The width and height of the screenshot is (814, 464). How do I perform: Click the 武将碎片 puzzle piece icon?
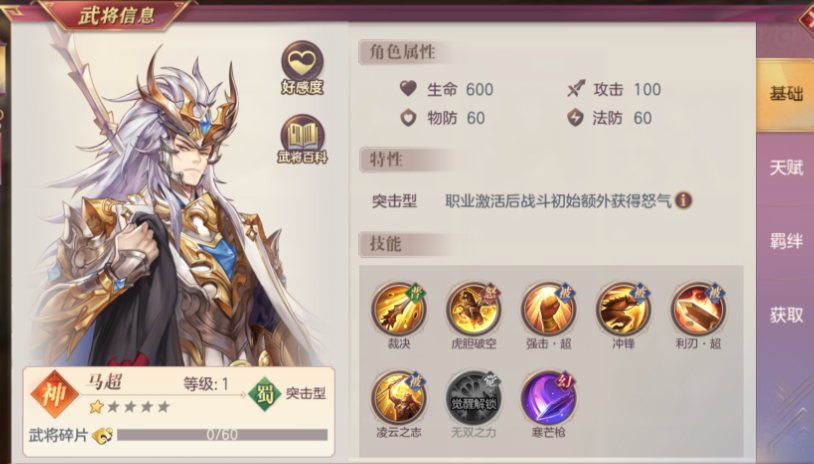click(x=103, y=435)
